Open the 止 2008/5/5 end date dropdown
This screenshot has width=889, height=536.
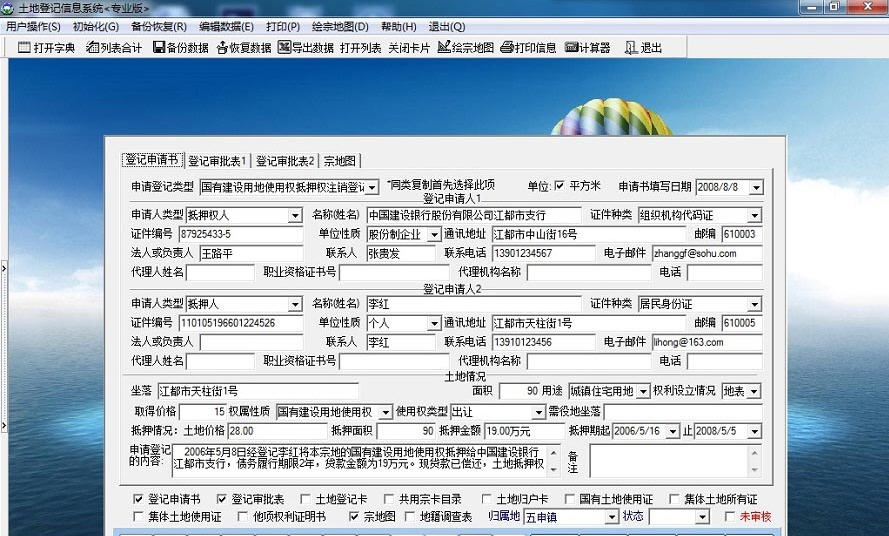[755, 432]
